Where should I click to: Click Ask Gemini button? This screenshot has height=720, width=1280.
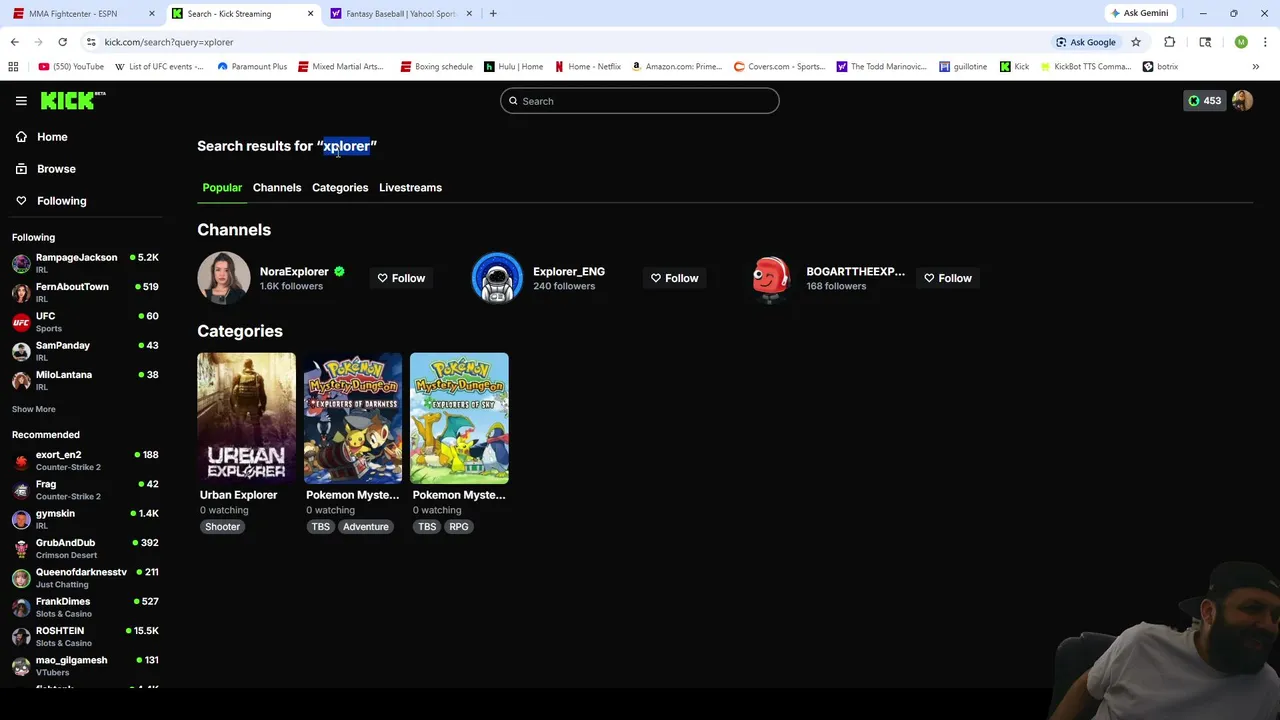[1139, 14]
